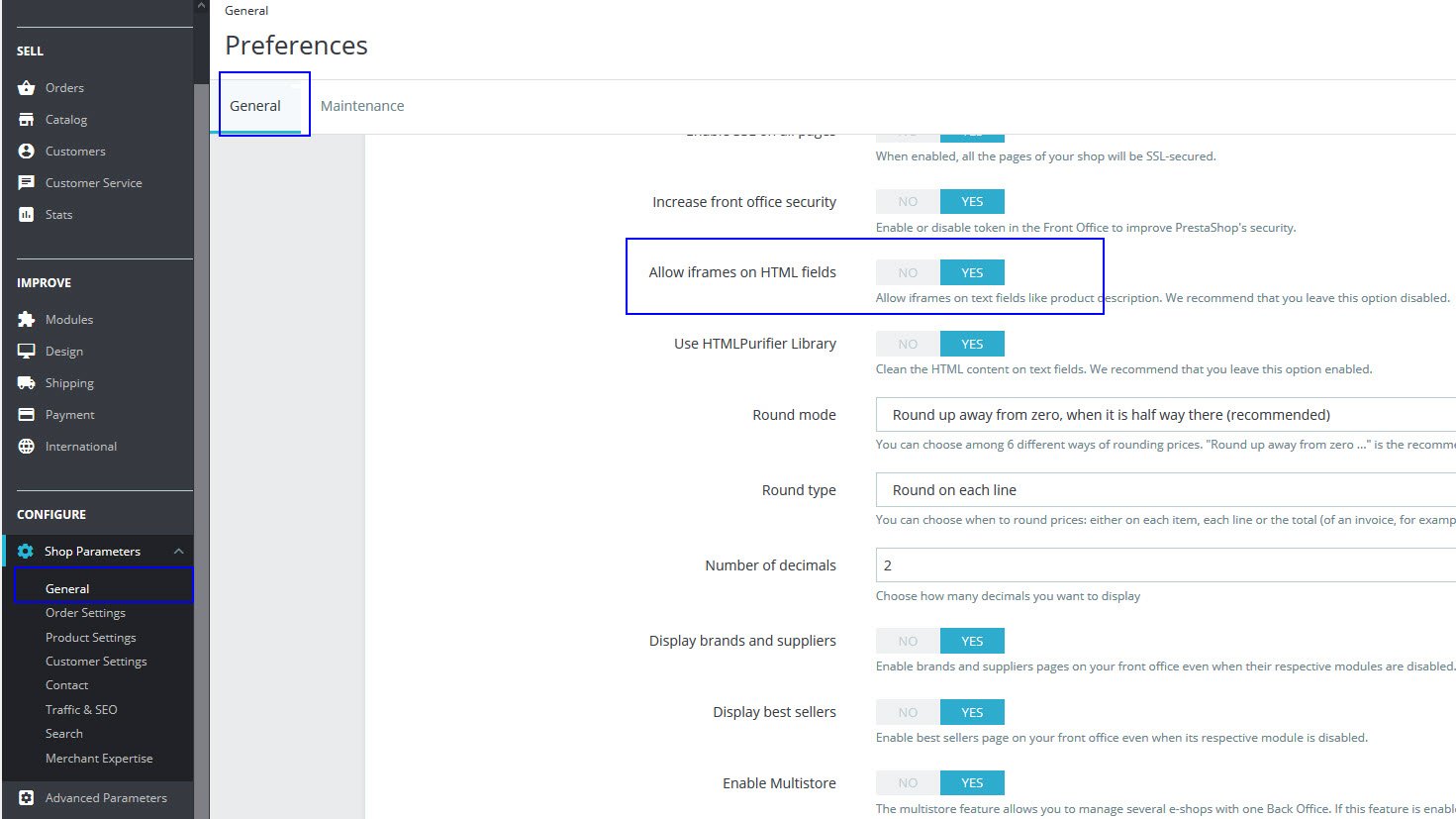Set Enable Multistore to No
The width and height of the screenshot is (1456, 819).
tap(908, 783)
